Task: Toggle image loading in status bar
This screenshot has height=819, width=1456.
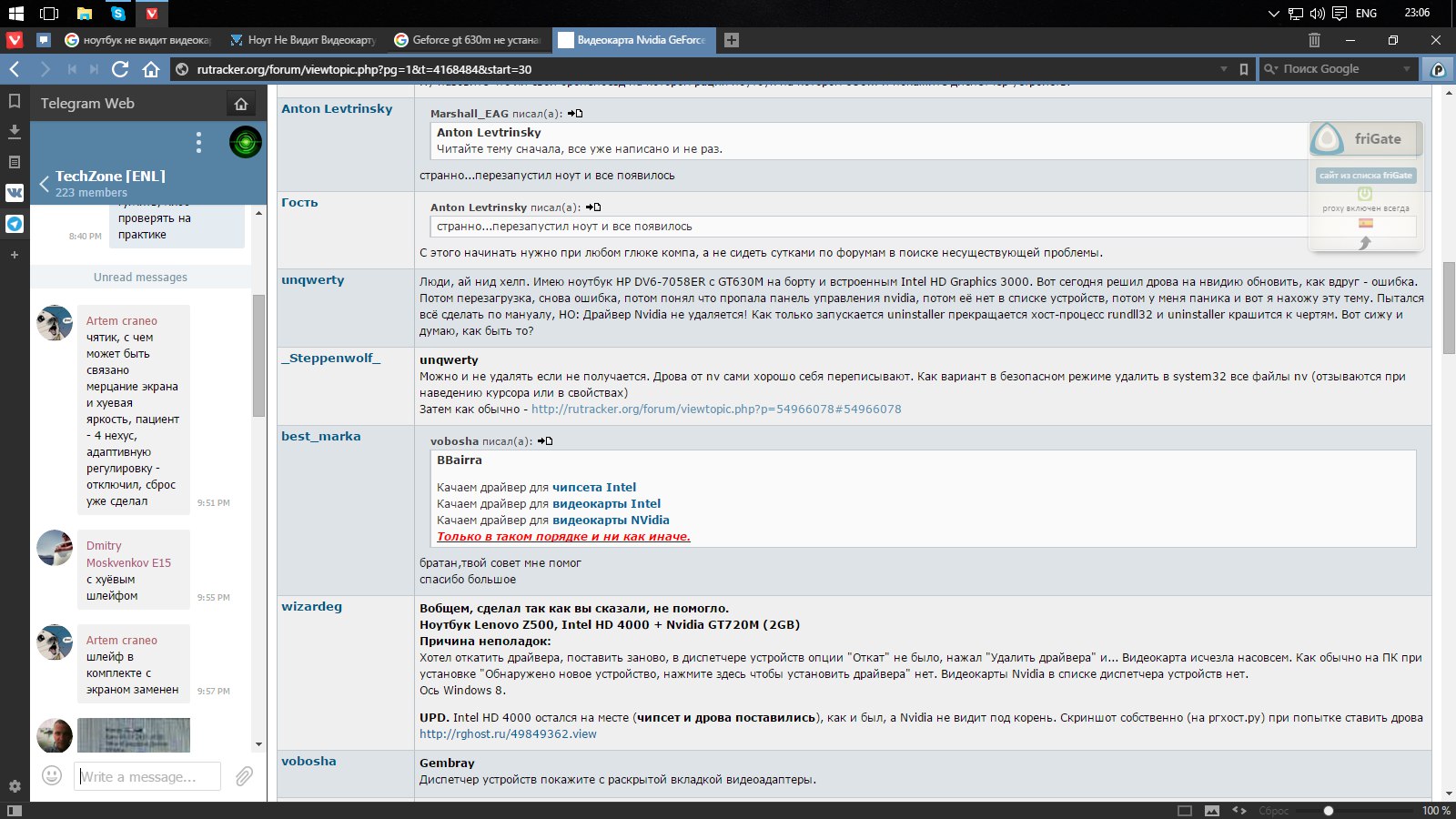Action: tap(1212, 810)
